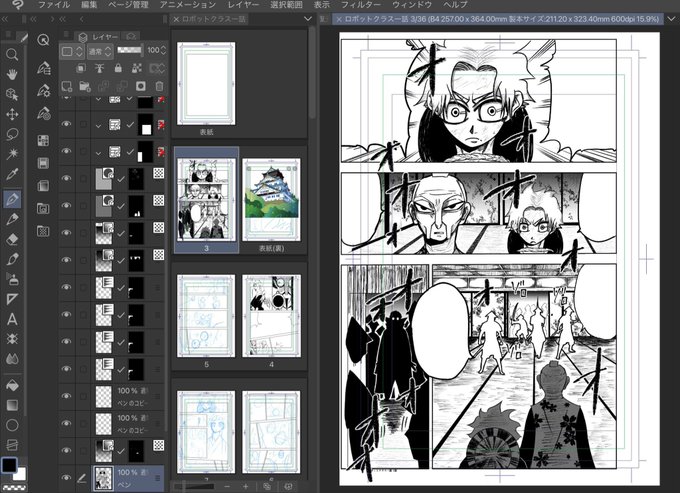Toggle lock box of folder layer with white-square mask
680x493 pixels.
click(83, 124)
